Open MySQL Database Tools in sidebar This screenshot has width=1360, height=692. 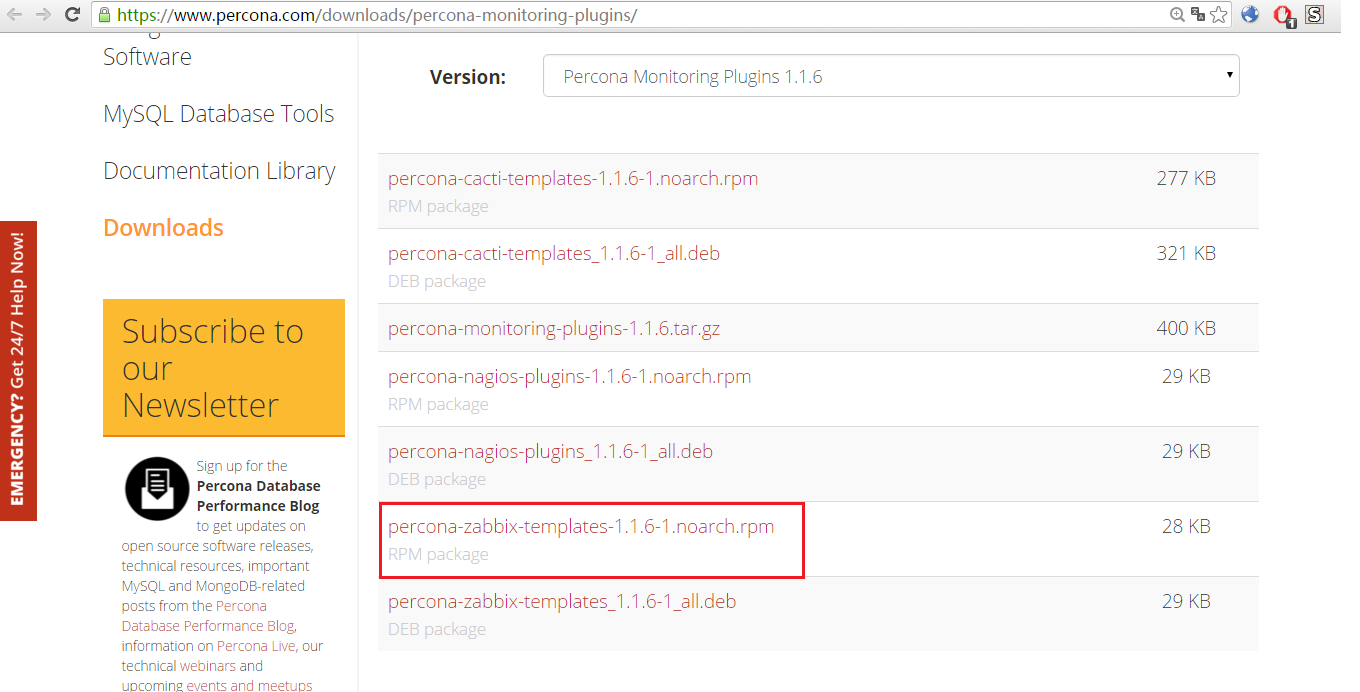219,114
